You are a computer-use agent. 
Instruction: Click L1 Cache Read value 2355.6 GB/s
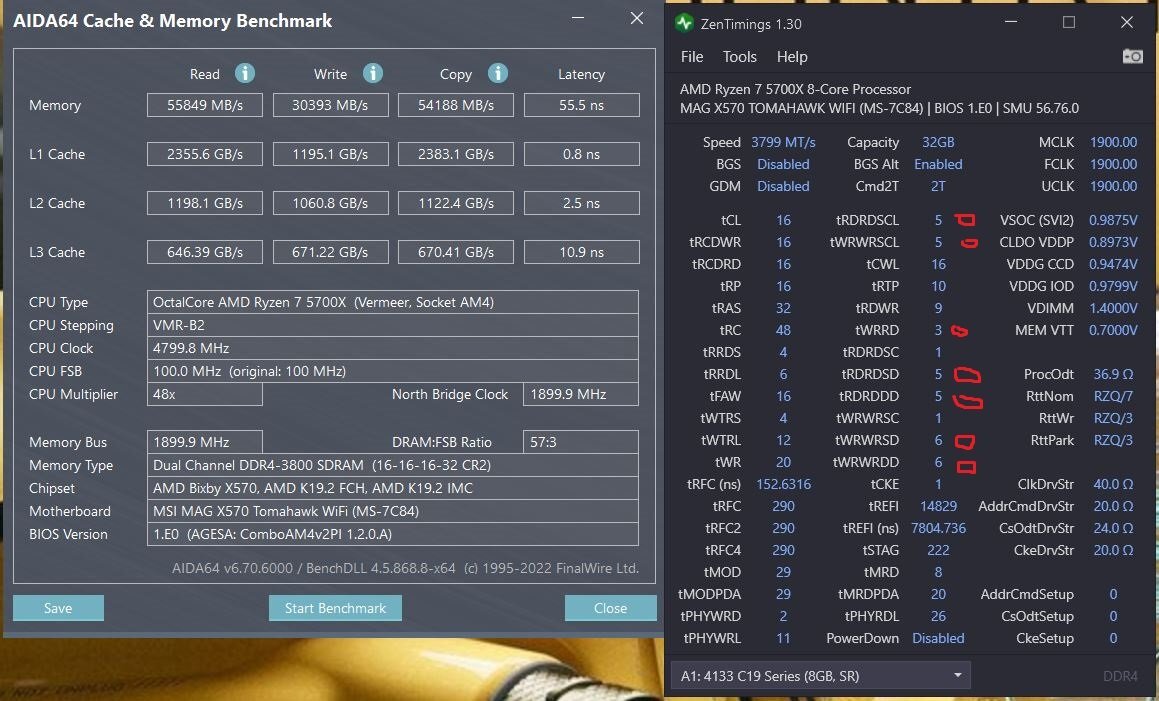[x=205, y=154]
